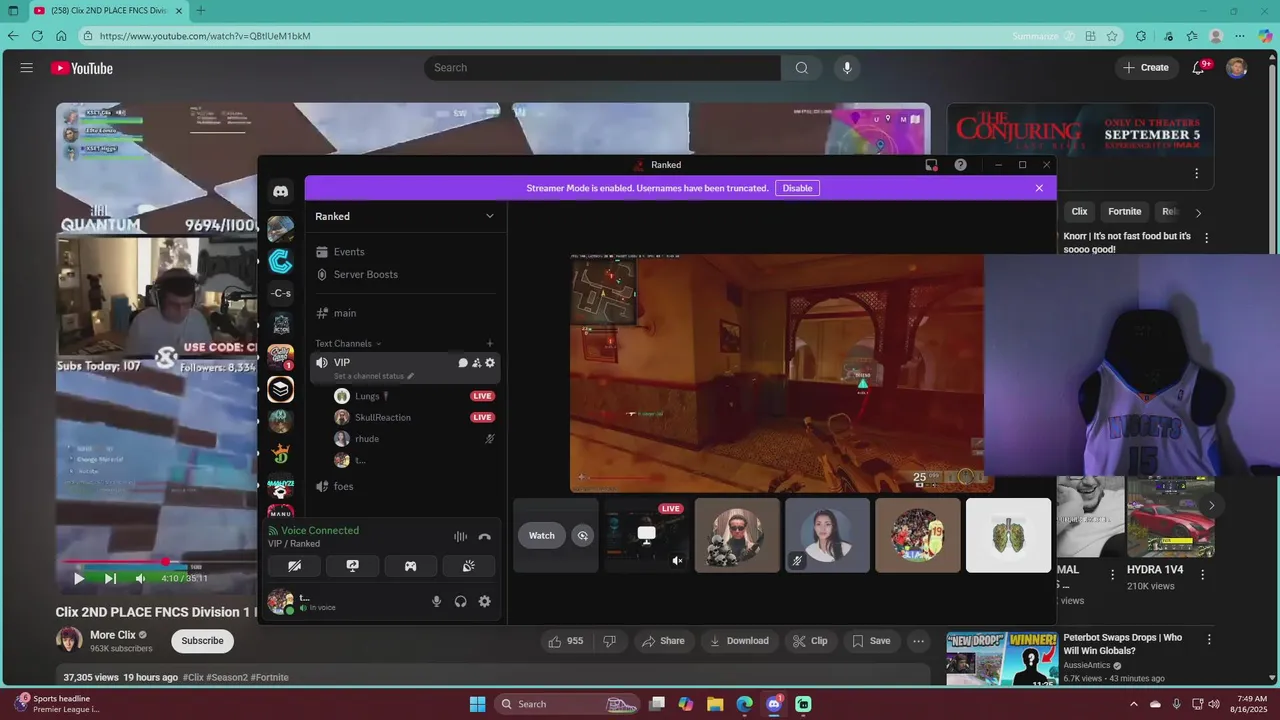This screenshot has height=720, width=1280.
Task: Open the YouTube hamburger menu
Action: [x=27, y=68]
